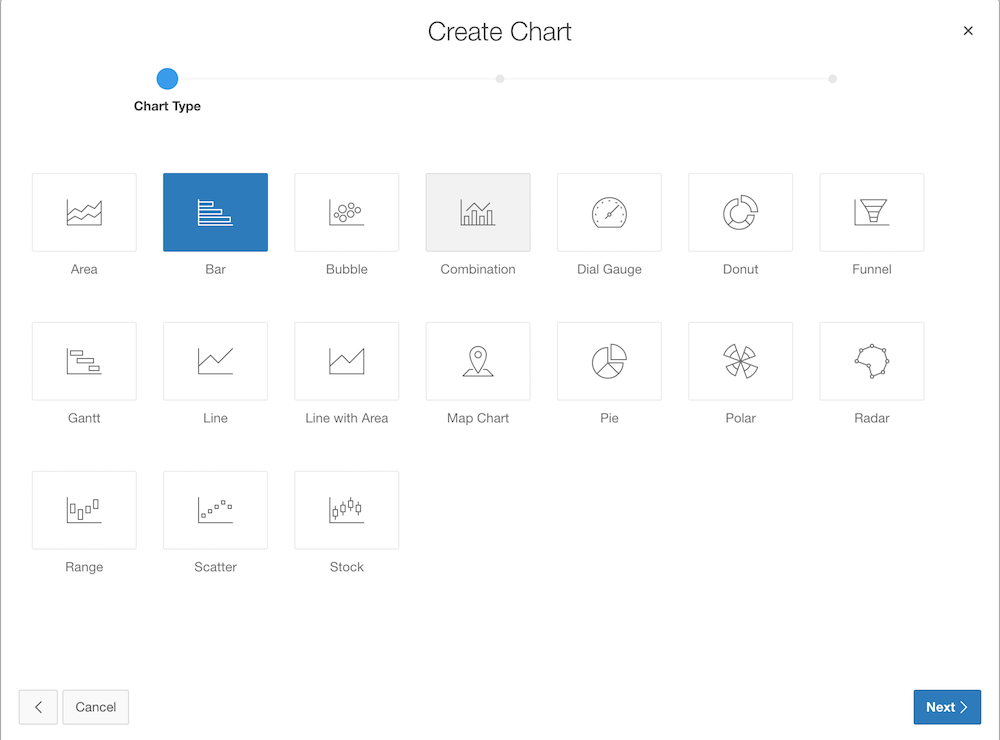Select the Map Chart option
Image resolution: width=1000 pixels, height=740 pixels.
pos(478,361)
